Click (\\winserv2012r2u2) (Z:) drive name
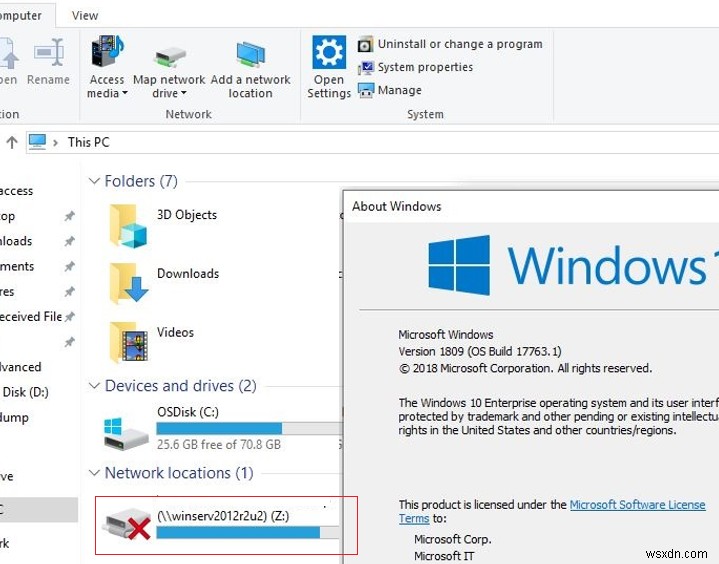This screenshot has width=719, height=564. [223, 516]
